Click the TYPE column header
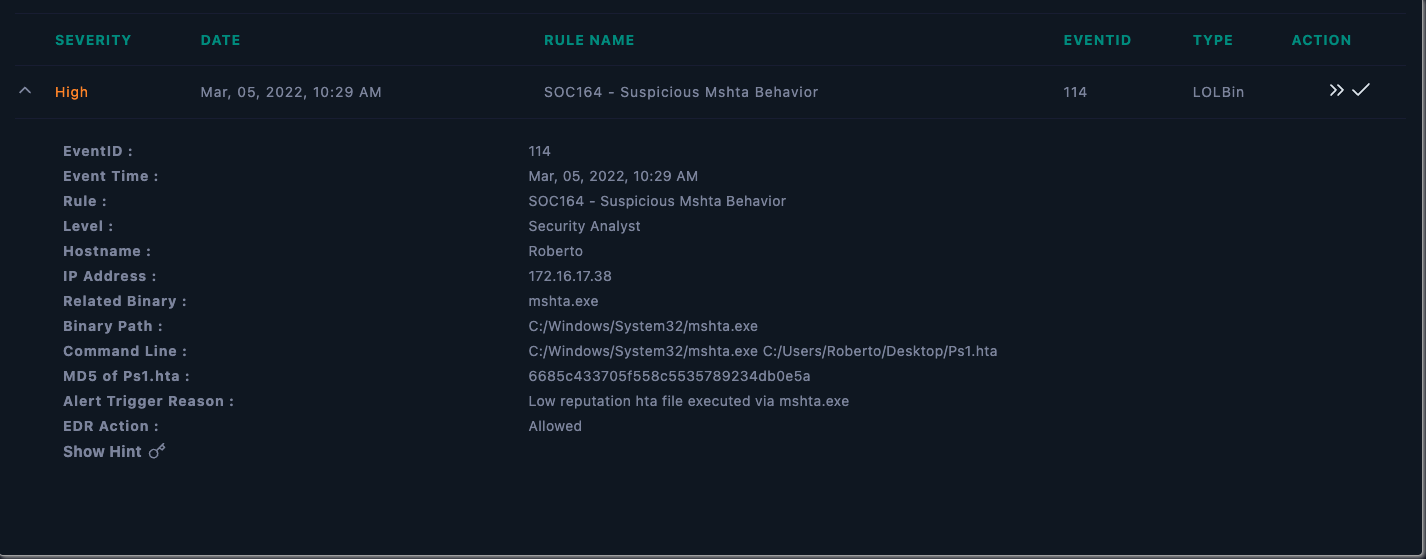The image size is (1426, 559). pos(1213,40)
